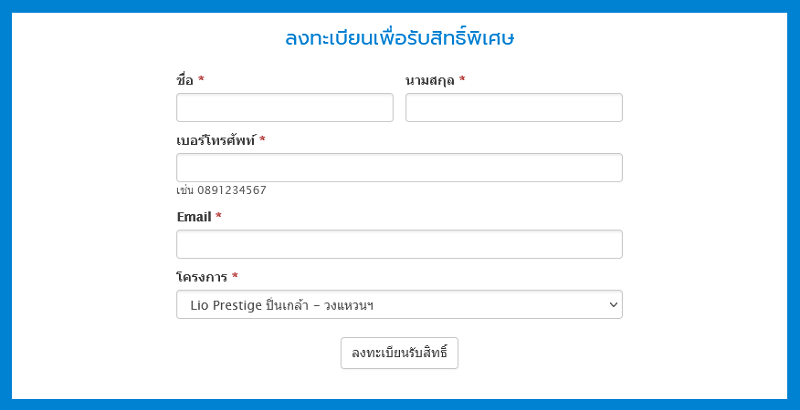Select the เบอร์โทรศัพท์ phone number field
This screenshot has height=410, width=800.
[399, 168]
